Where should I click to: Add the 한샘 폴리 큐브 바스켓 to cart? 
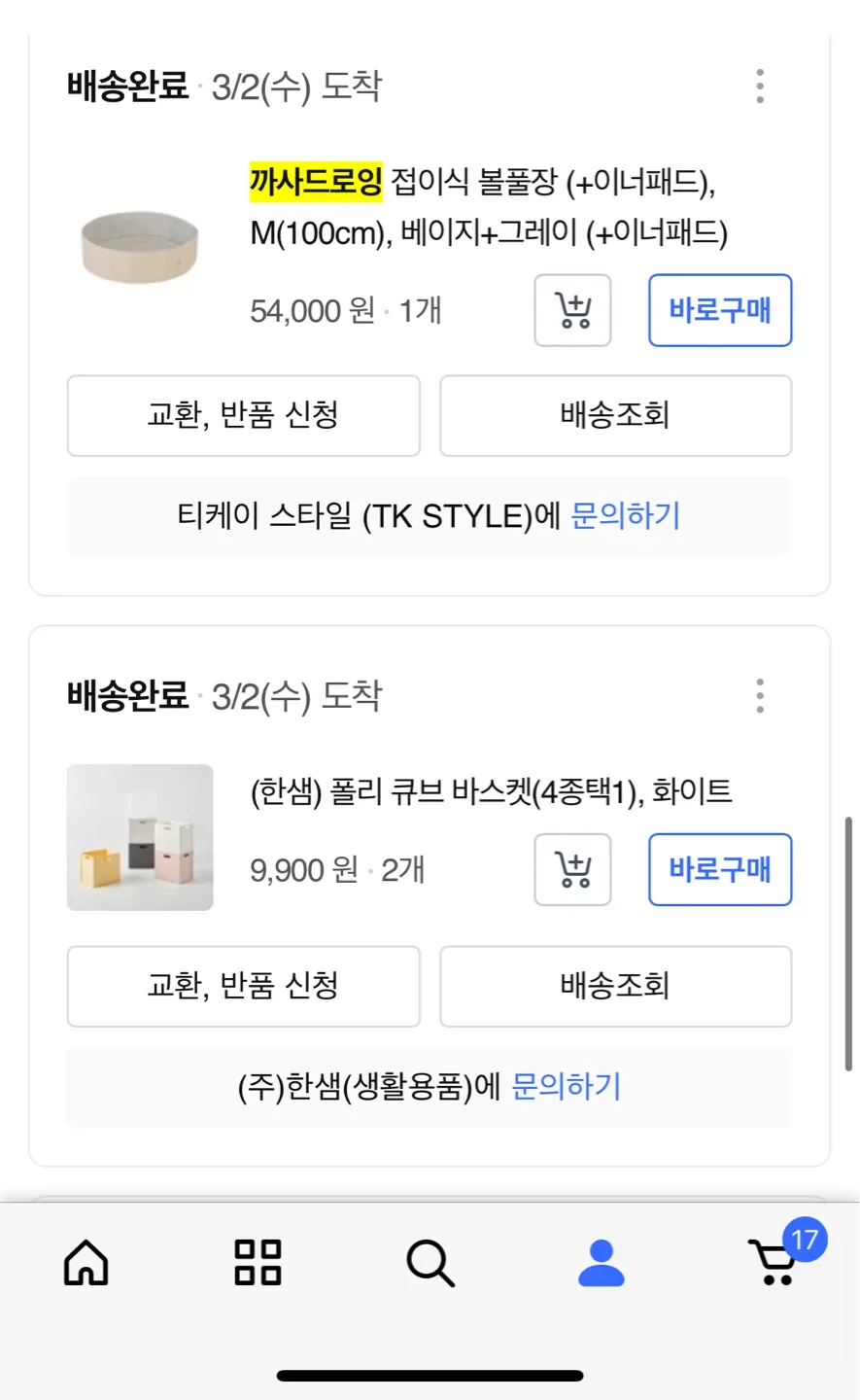pos(572,869)
